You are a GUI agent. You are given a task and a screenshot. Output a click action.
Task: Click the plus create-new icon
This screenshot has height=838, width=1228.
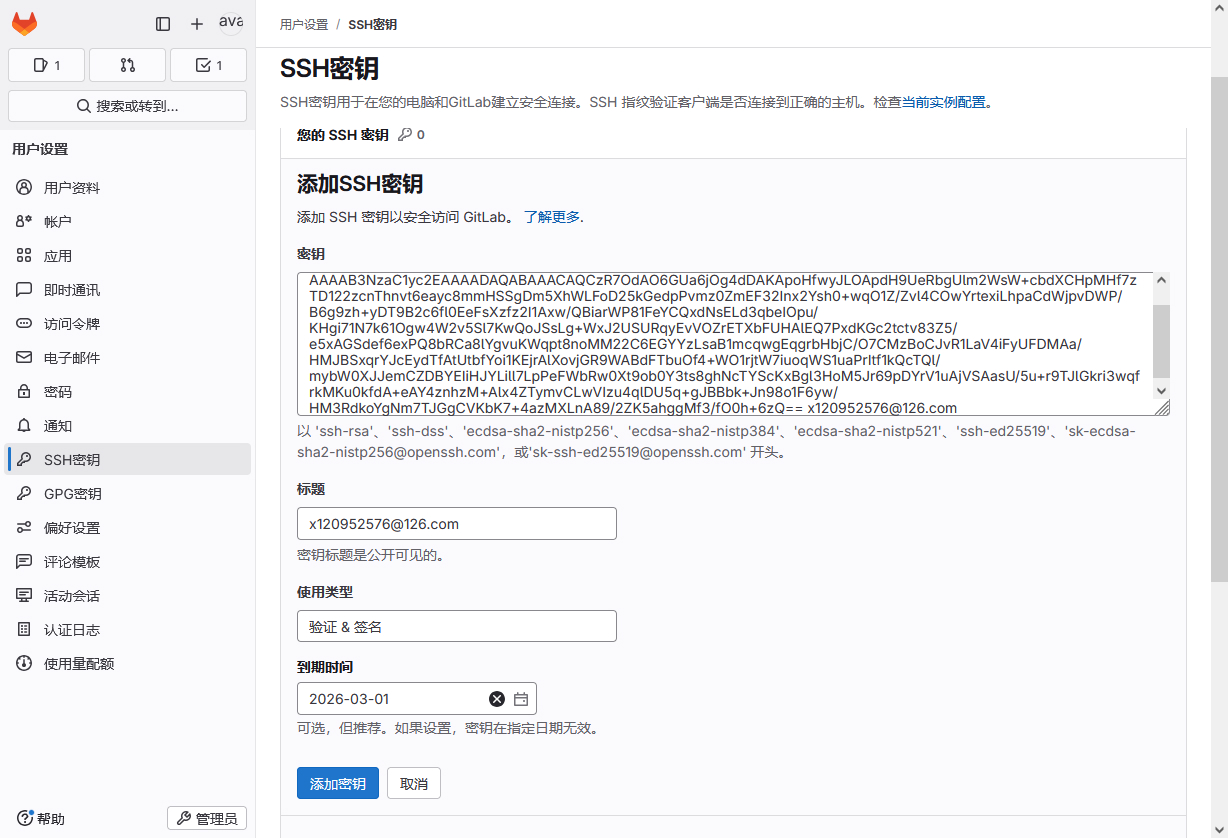click(x=197, y=24)
